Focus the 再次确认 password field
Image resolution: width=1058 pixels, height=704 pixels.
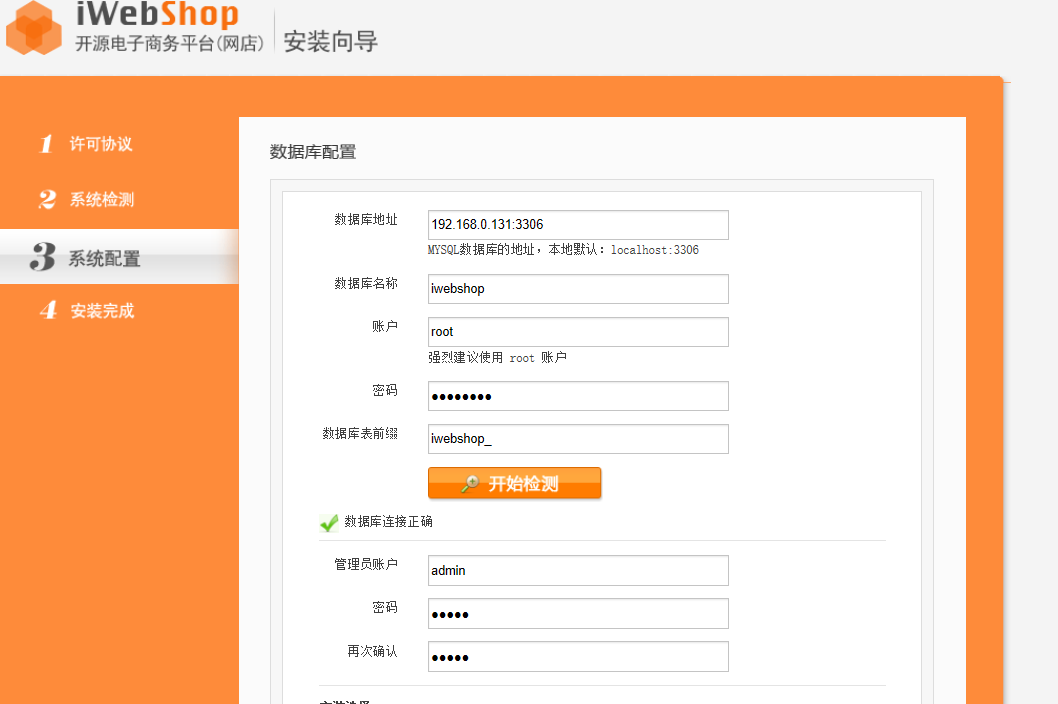pos(578,657)
